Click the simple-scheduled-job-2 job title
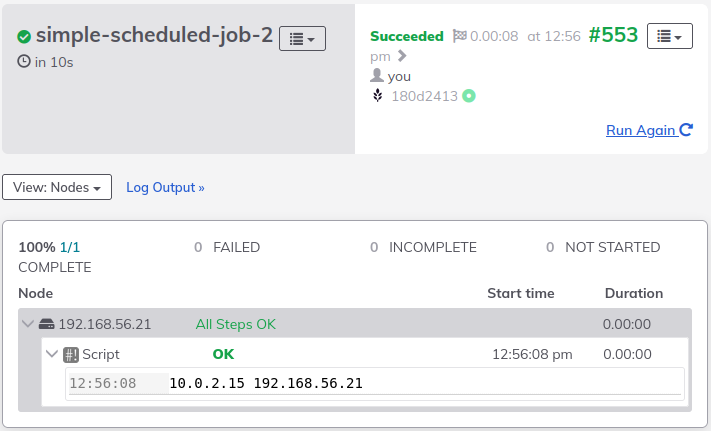The height and width of the screenshot is (431, 711). coord(154,35)
